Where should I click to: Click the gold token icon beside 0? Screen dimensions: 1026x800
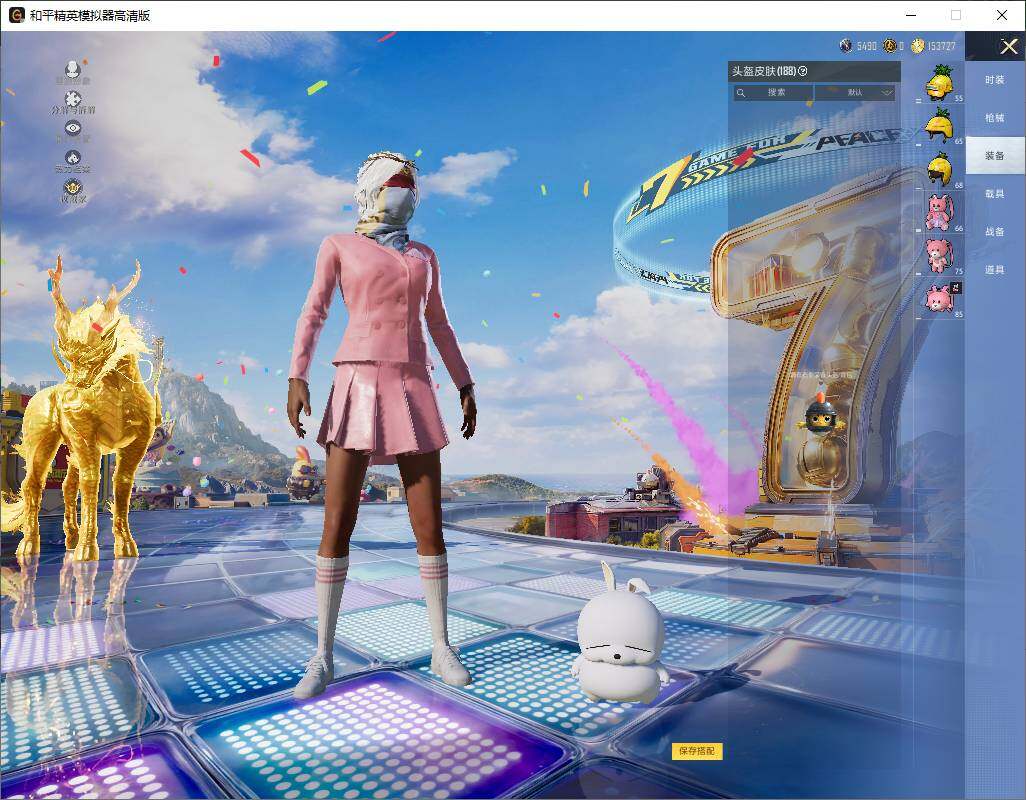(x=889, y=45)
